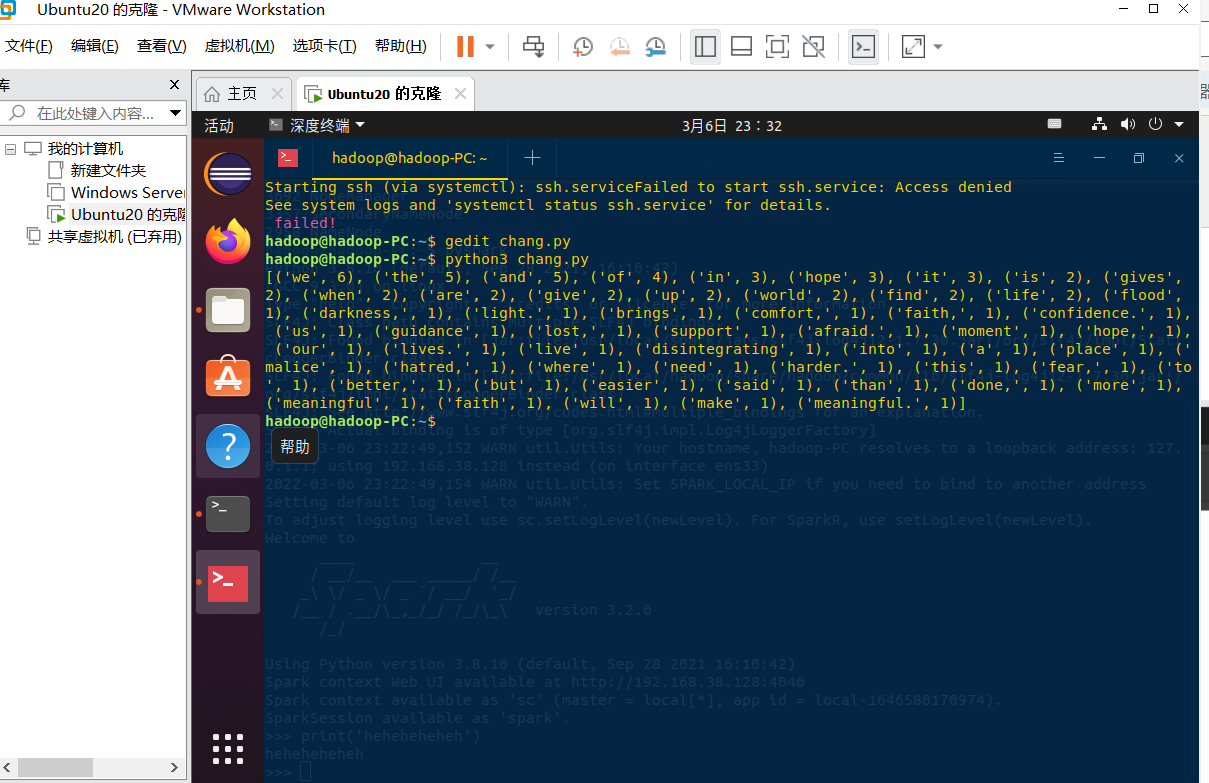Open the snapshot manager
Screen dimensions: 1209x783
coord(655,46)
